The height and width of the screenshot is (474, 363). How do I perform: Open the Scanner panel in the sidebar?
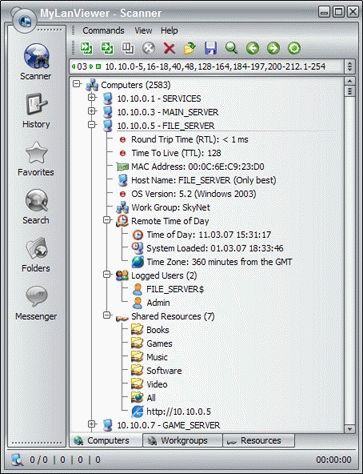(36, 62)
